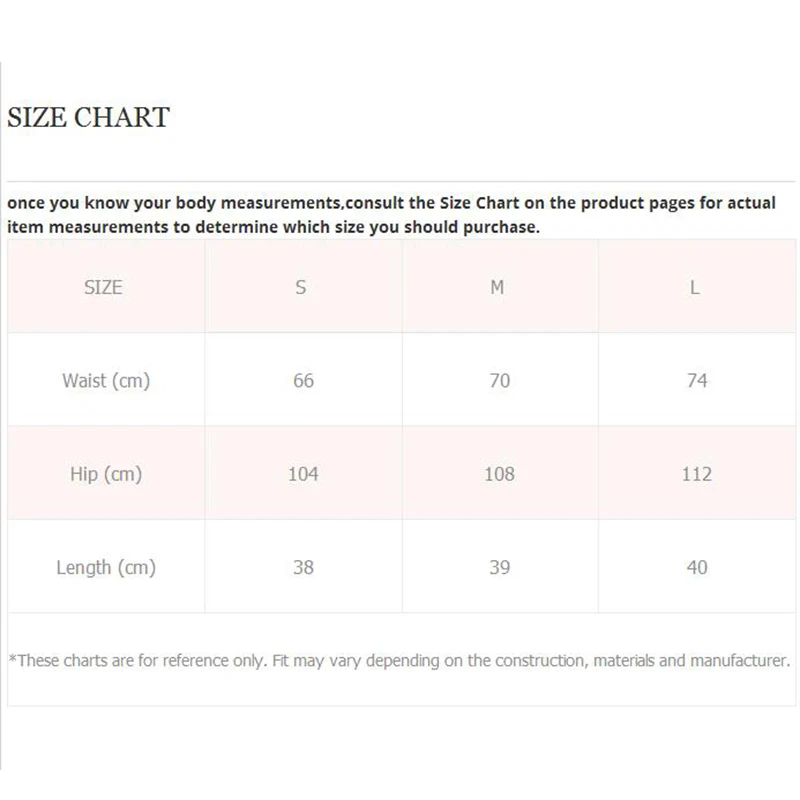Click the reference-only disclaimer footnote
Screen dimensions: 800x800
(399, 660)
